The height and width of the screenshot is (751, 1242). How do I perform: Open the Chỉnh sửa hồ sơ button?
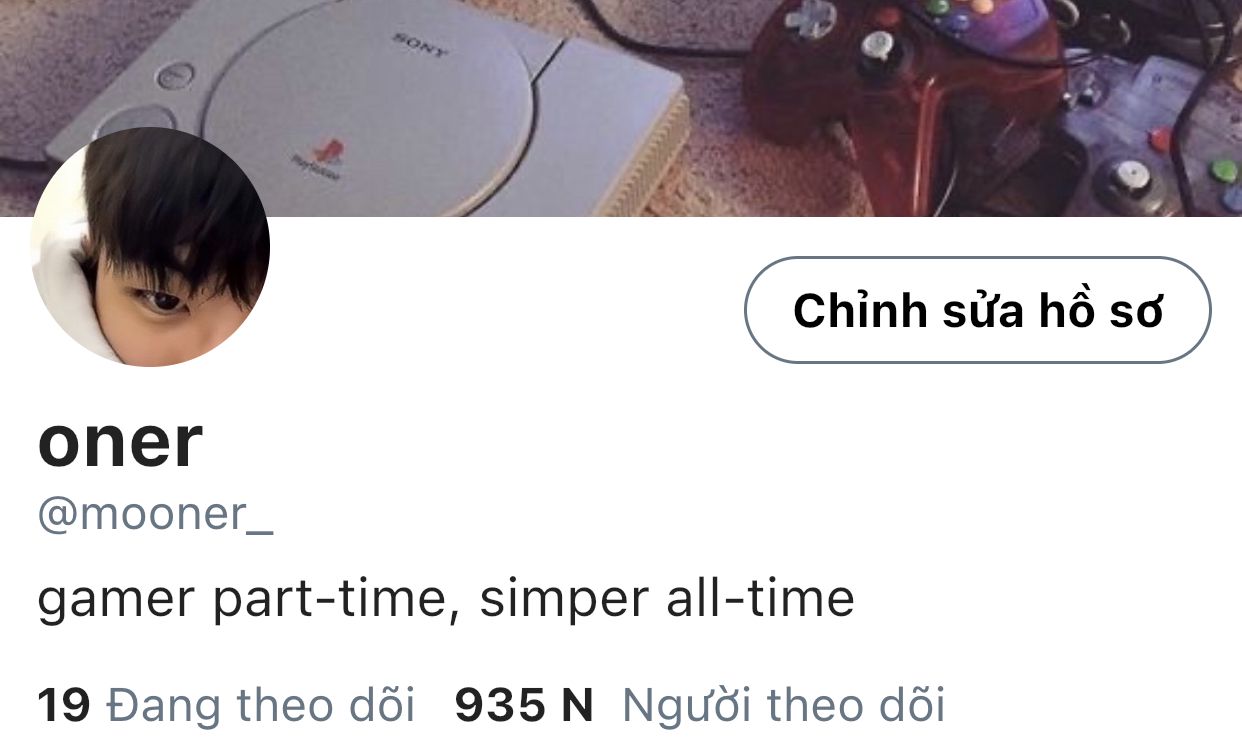pos(977,310)
